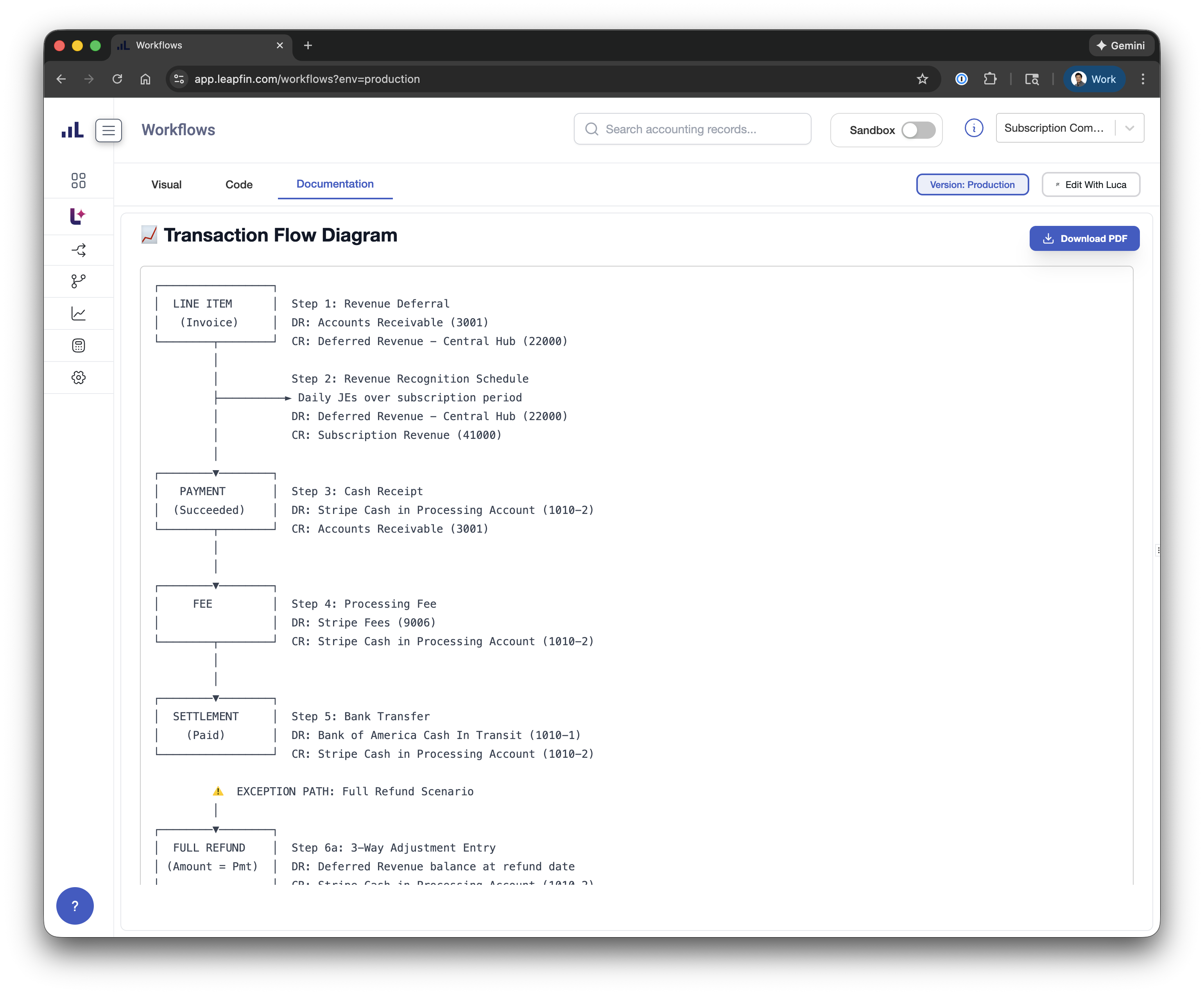Click the blue info circle icon
The width and height of the screenshot is (1204, 995).
tap(973, 129)
